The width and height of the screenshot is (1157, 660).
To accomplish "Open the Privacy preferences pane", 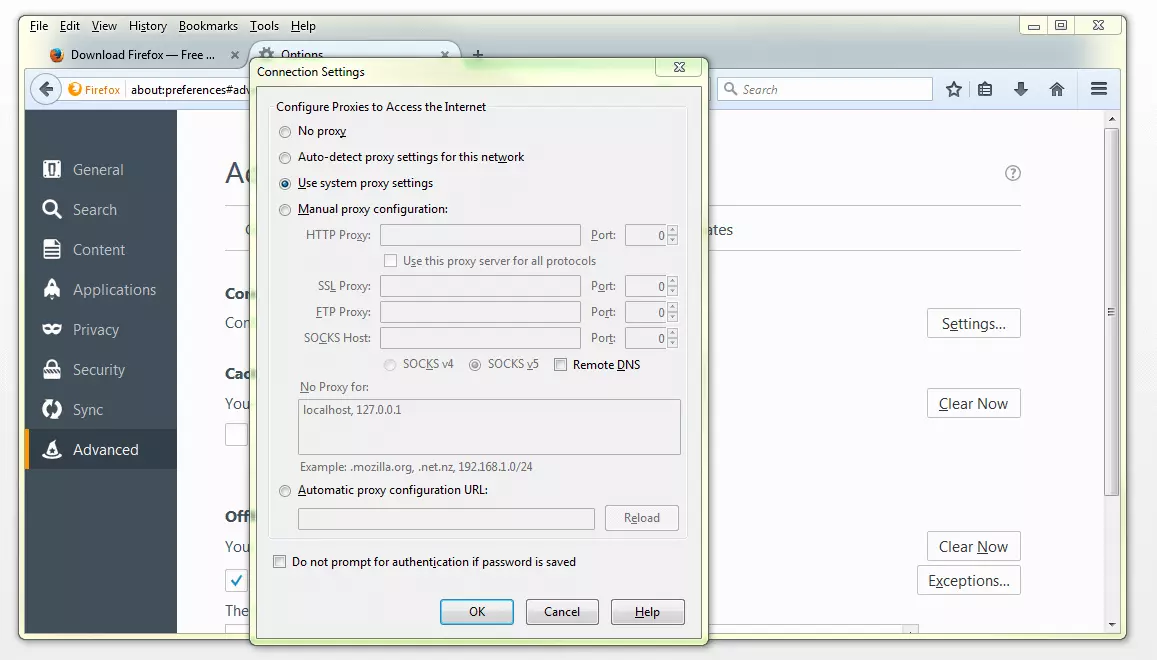I will (101, 329).
